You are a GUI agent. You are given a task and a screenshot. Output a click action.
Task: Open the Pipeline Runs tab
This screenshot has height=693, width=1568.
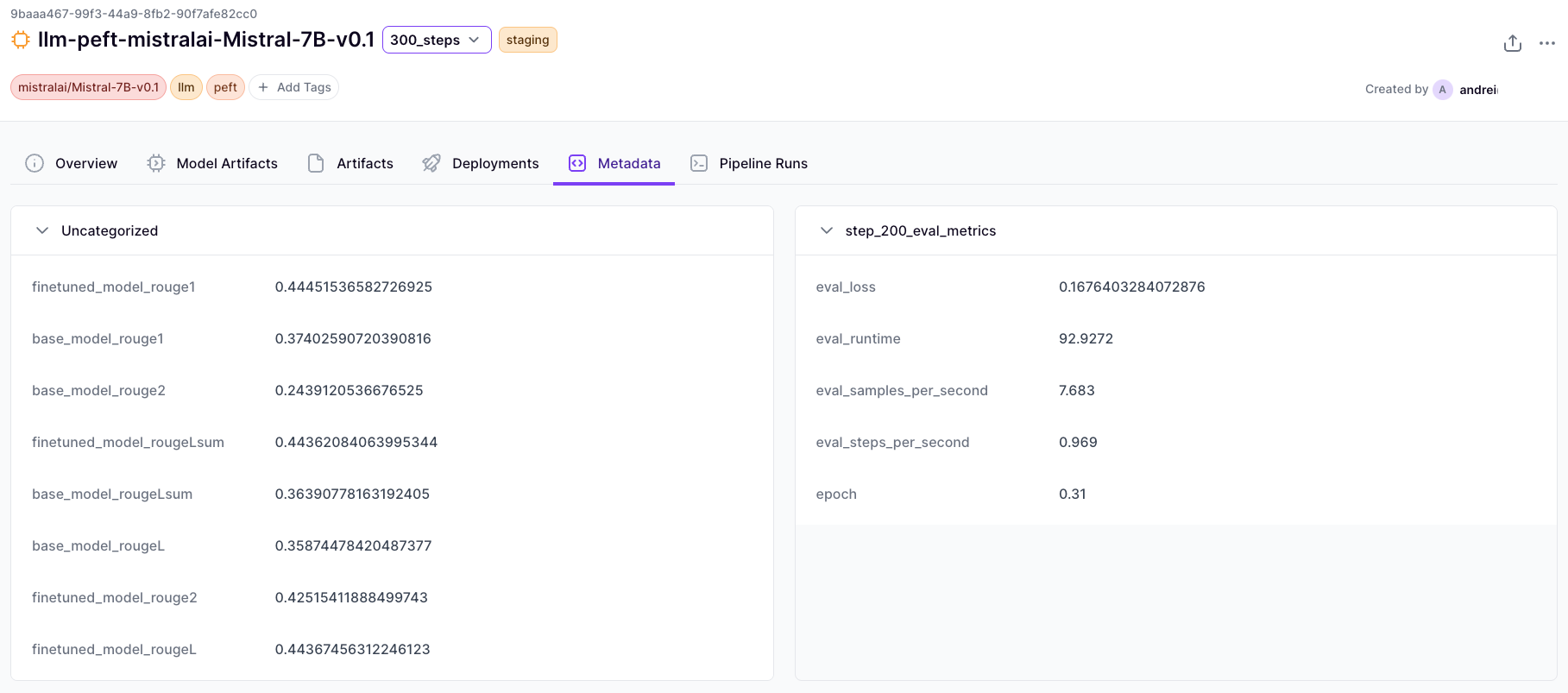(749, 163)
